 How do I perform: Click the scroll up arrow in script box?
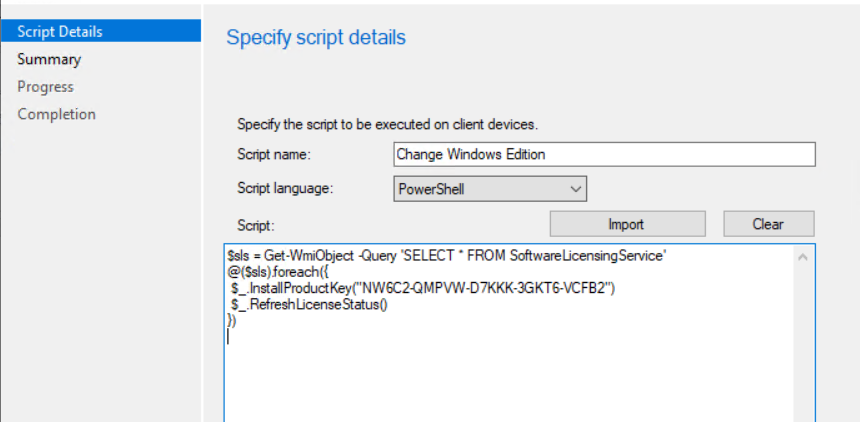click(x=803, y=257)
